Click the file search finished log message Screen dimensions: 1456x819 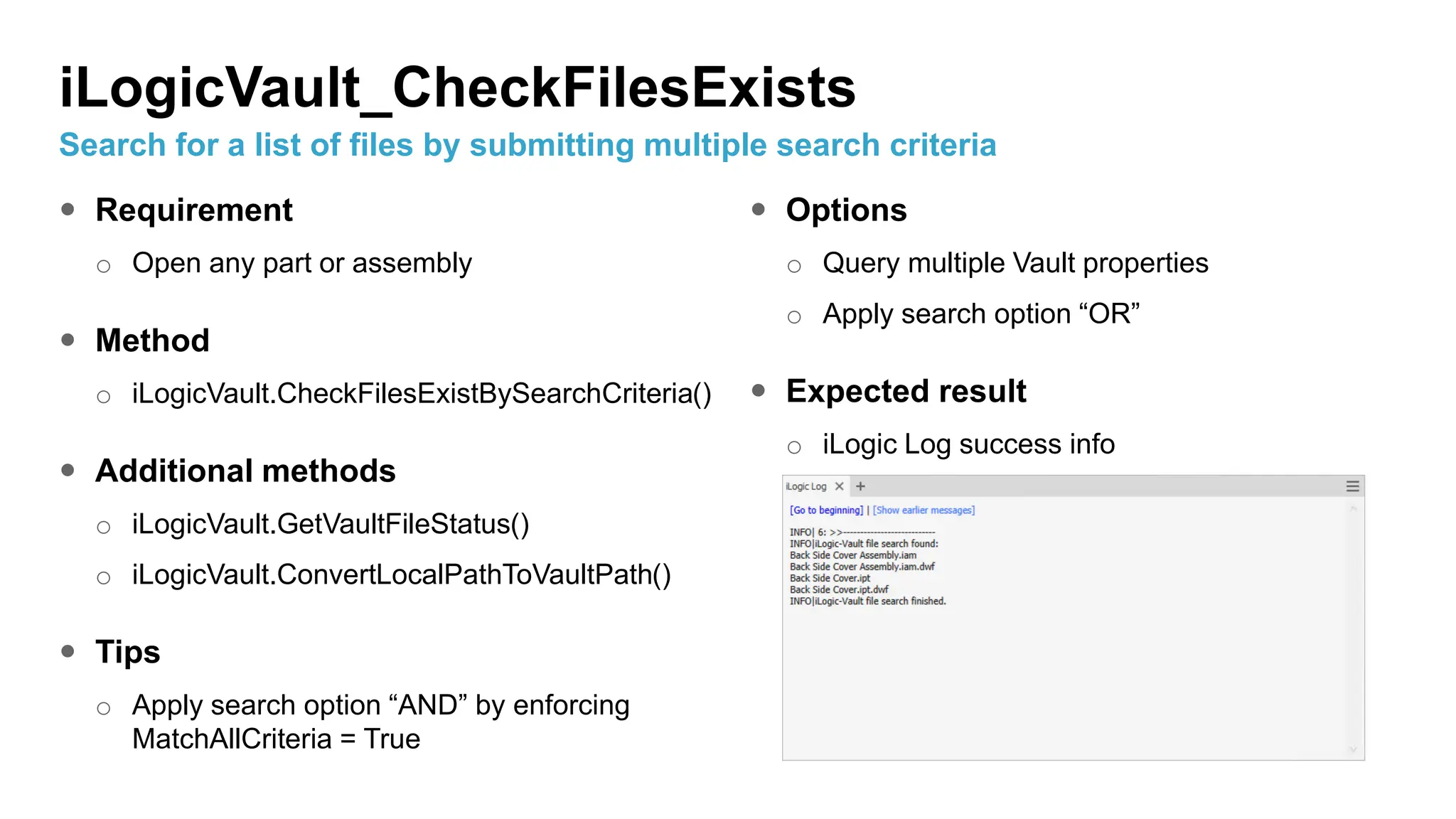[x=867, y=601]
